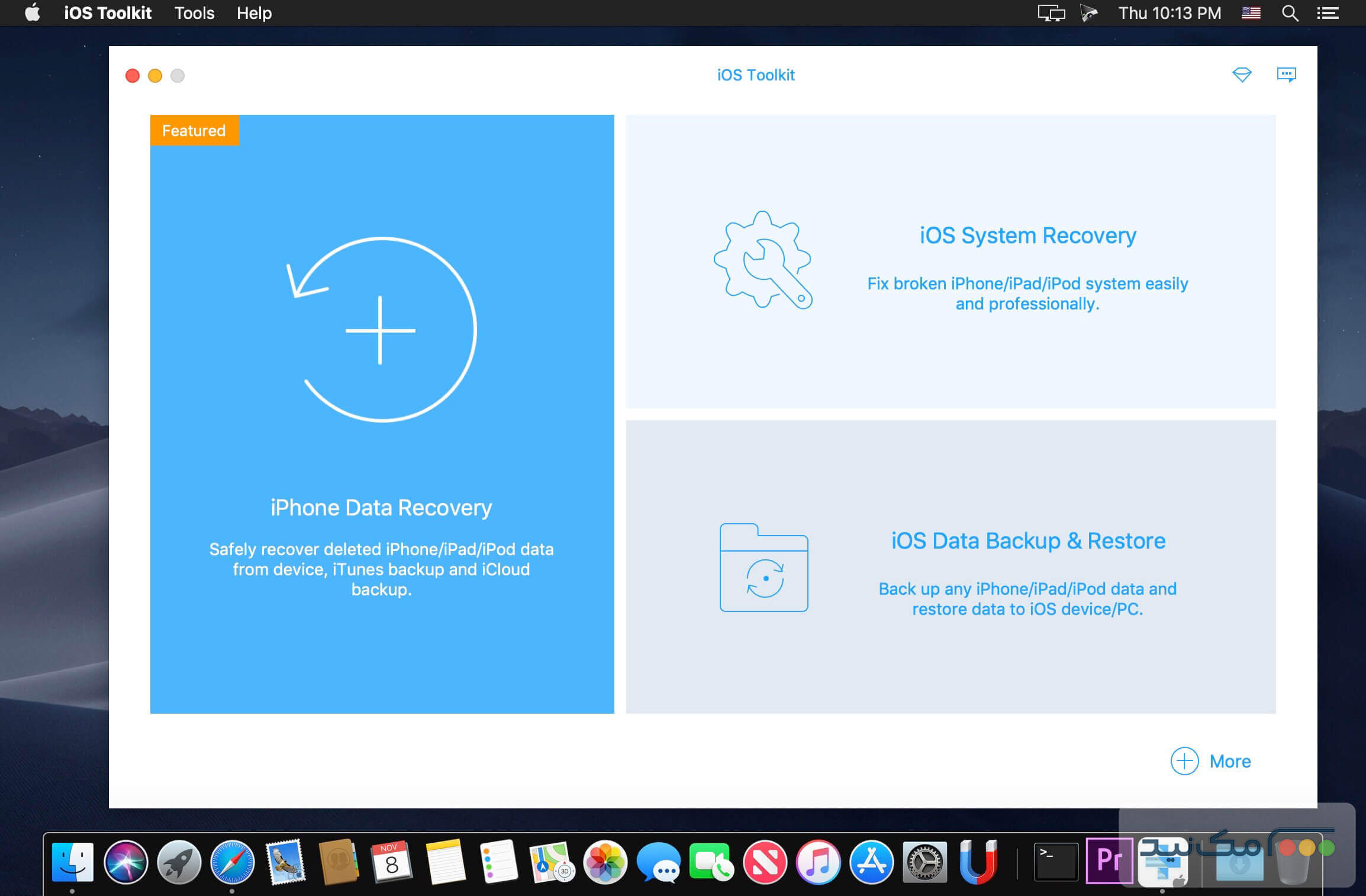Open the Tools menu
The width and height of the screenshot is (1366, 896).
coord(194,12)
